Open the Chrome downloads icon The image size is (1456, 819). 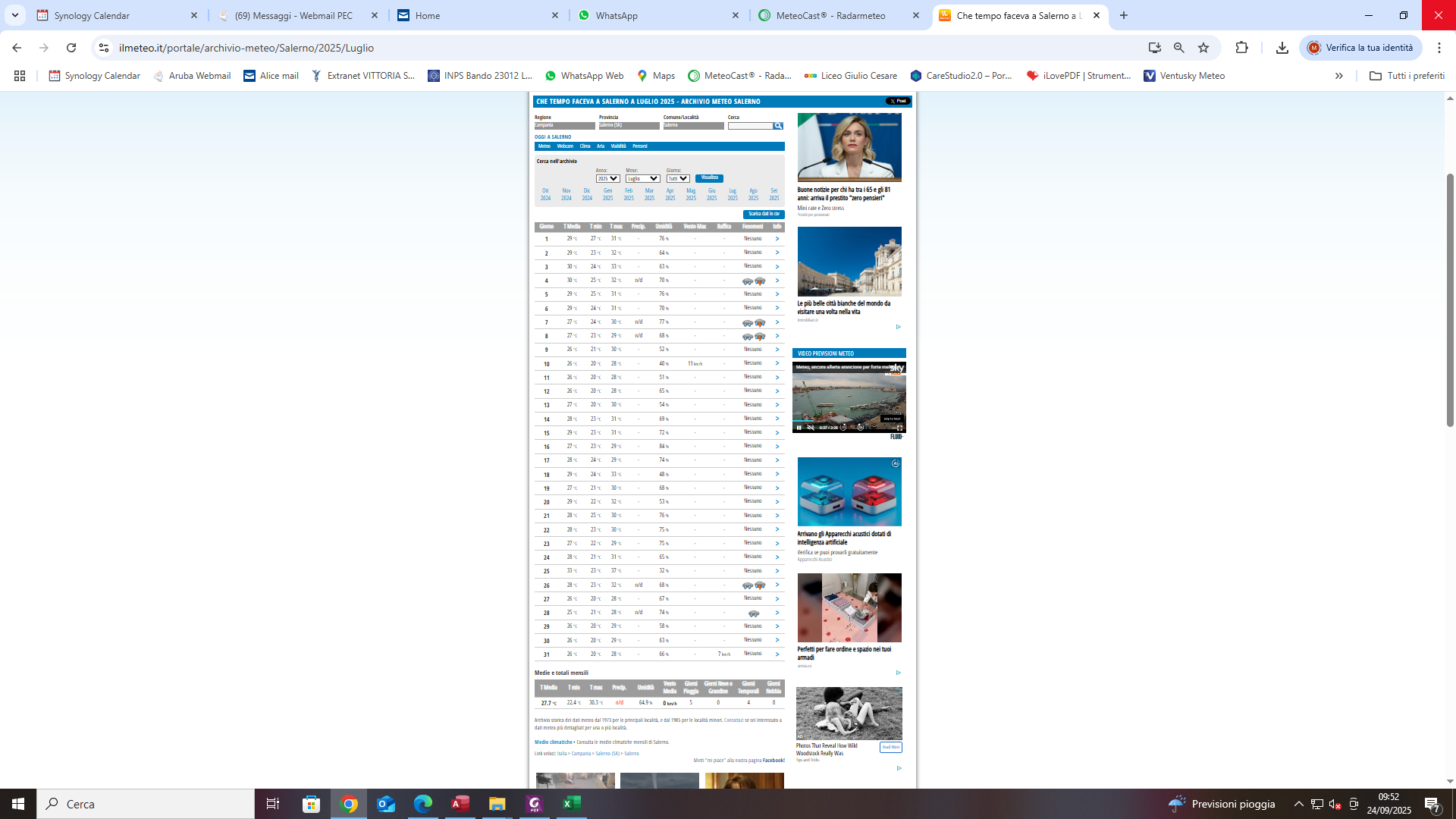click(x=1282, y=47)
